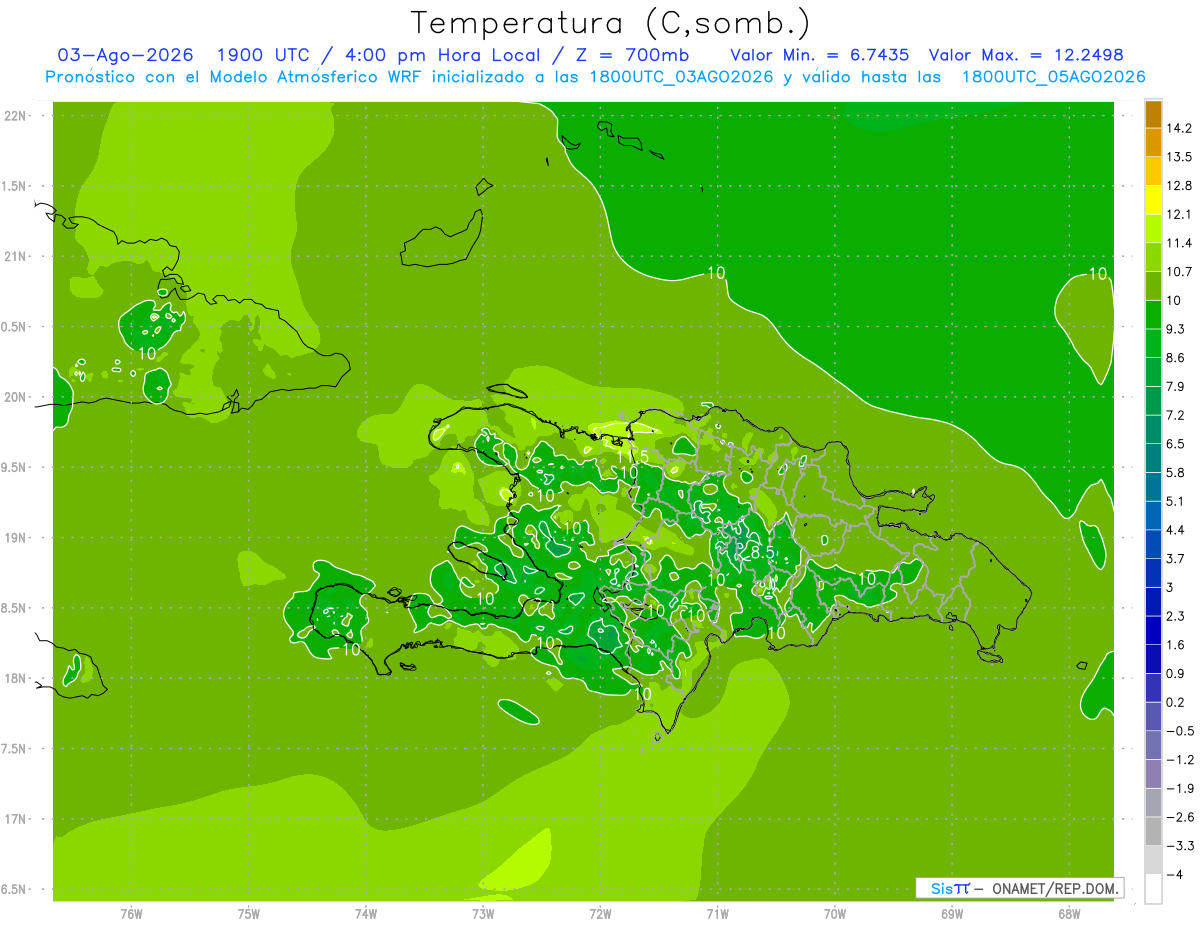
Task: Select the "1800UTC_03AGO2026" initialization time
Action: click(x=679, y=77)
